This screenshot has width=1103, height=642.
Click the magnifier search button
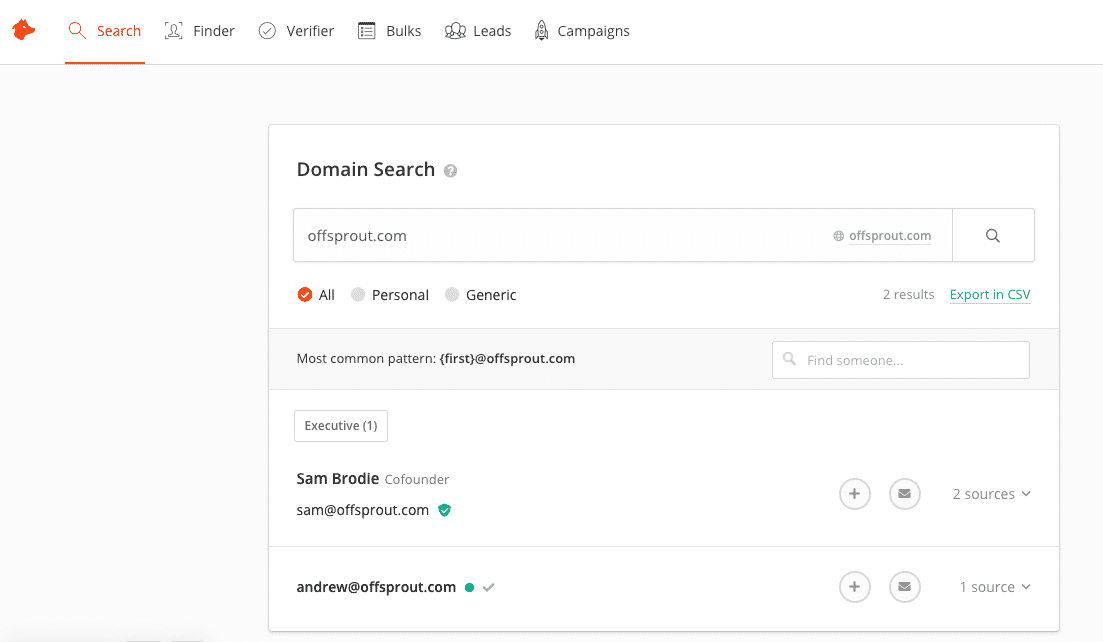coord(993,236)
